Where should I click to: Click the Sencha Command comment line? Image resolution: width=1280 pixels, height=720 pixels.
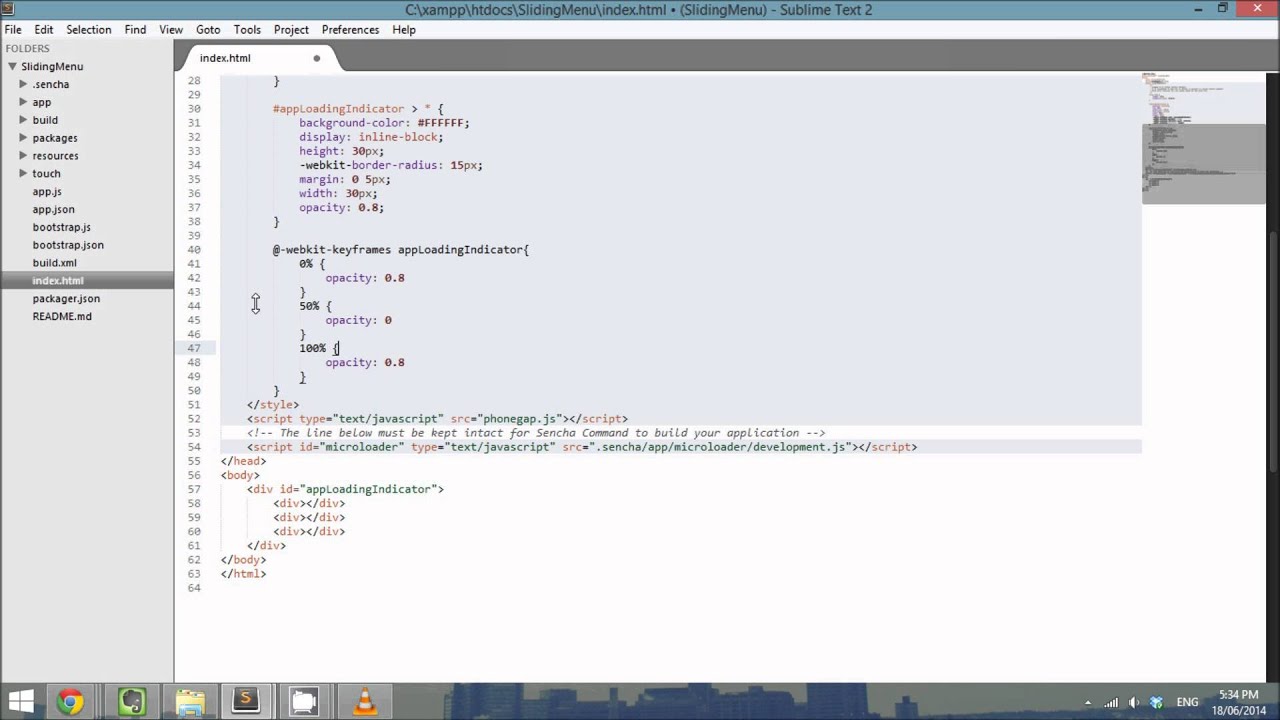[x=536, y=433]
